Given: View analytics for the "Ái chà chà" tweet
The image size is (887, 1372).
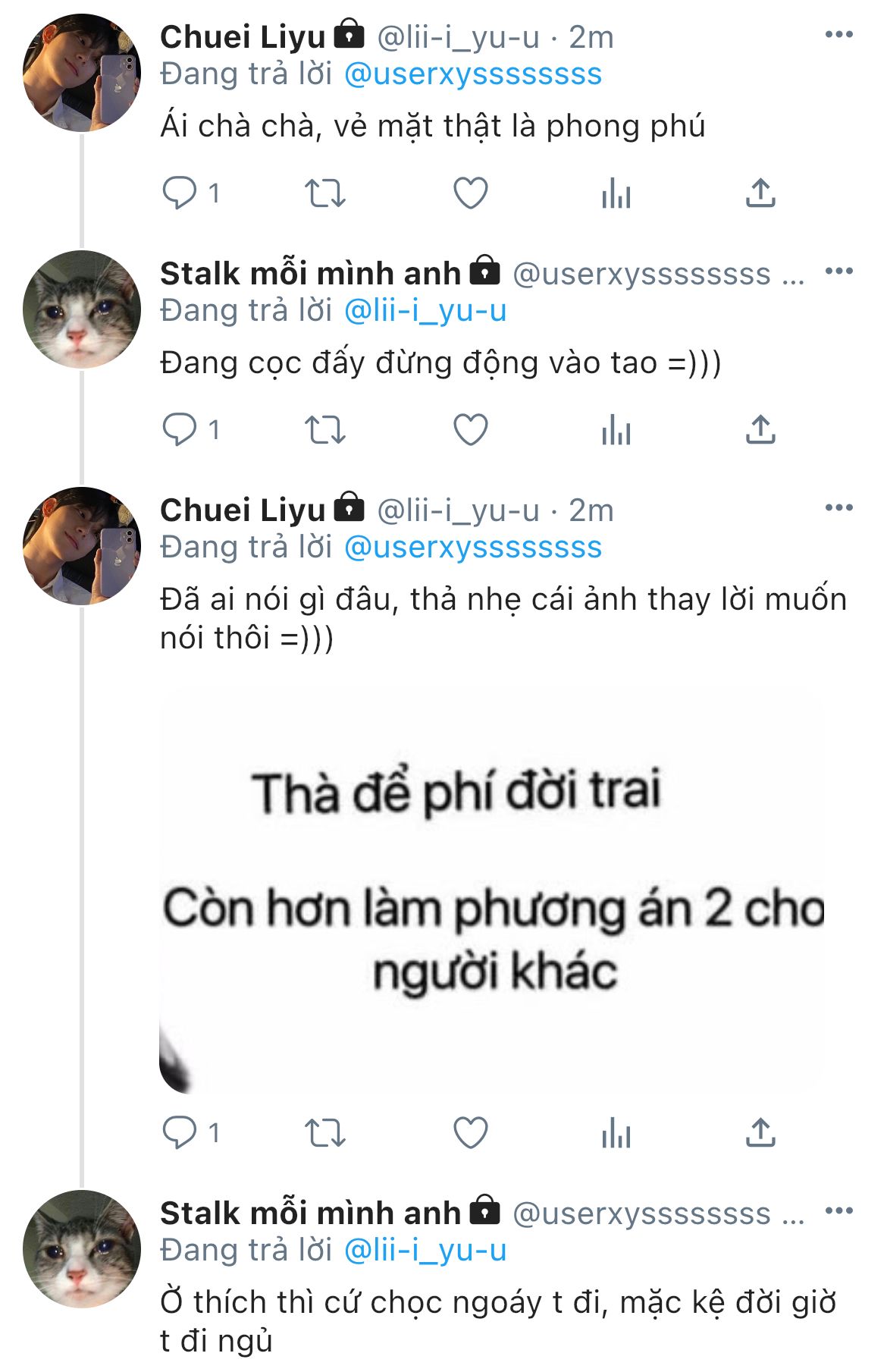Looking at the screenshot, I should [616, 193].
